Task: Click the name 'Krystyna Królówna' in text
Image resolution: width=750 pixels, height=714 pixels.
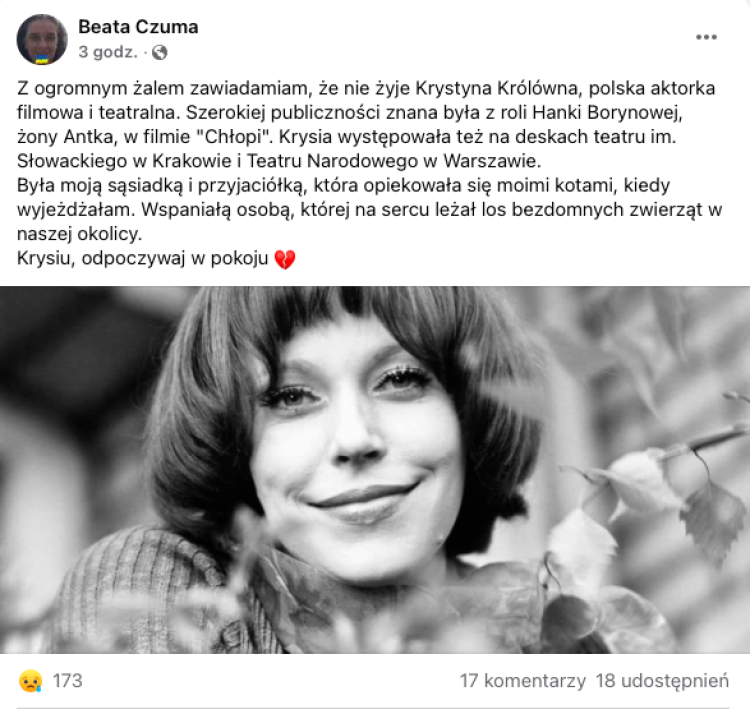Action: (497, 88)
